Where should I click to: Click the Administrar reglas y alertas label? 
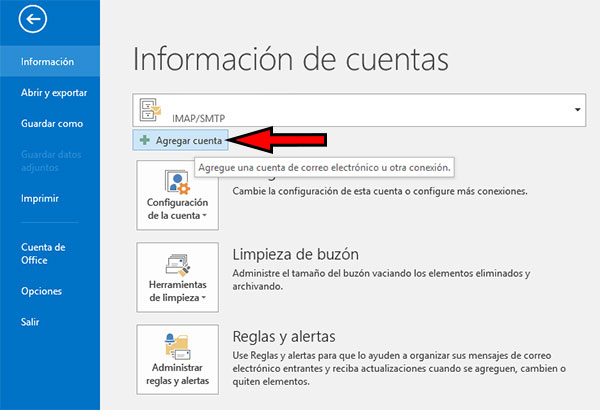pos(175,374)
